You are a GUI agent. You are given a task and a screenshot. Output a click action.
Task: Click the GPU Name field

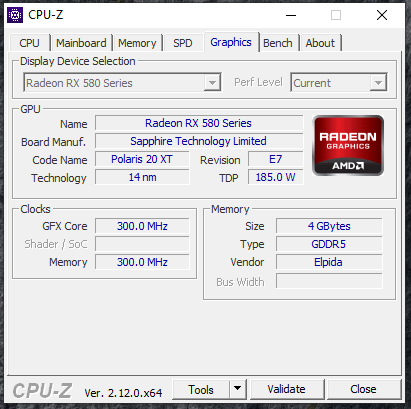(199, 123)
